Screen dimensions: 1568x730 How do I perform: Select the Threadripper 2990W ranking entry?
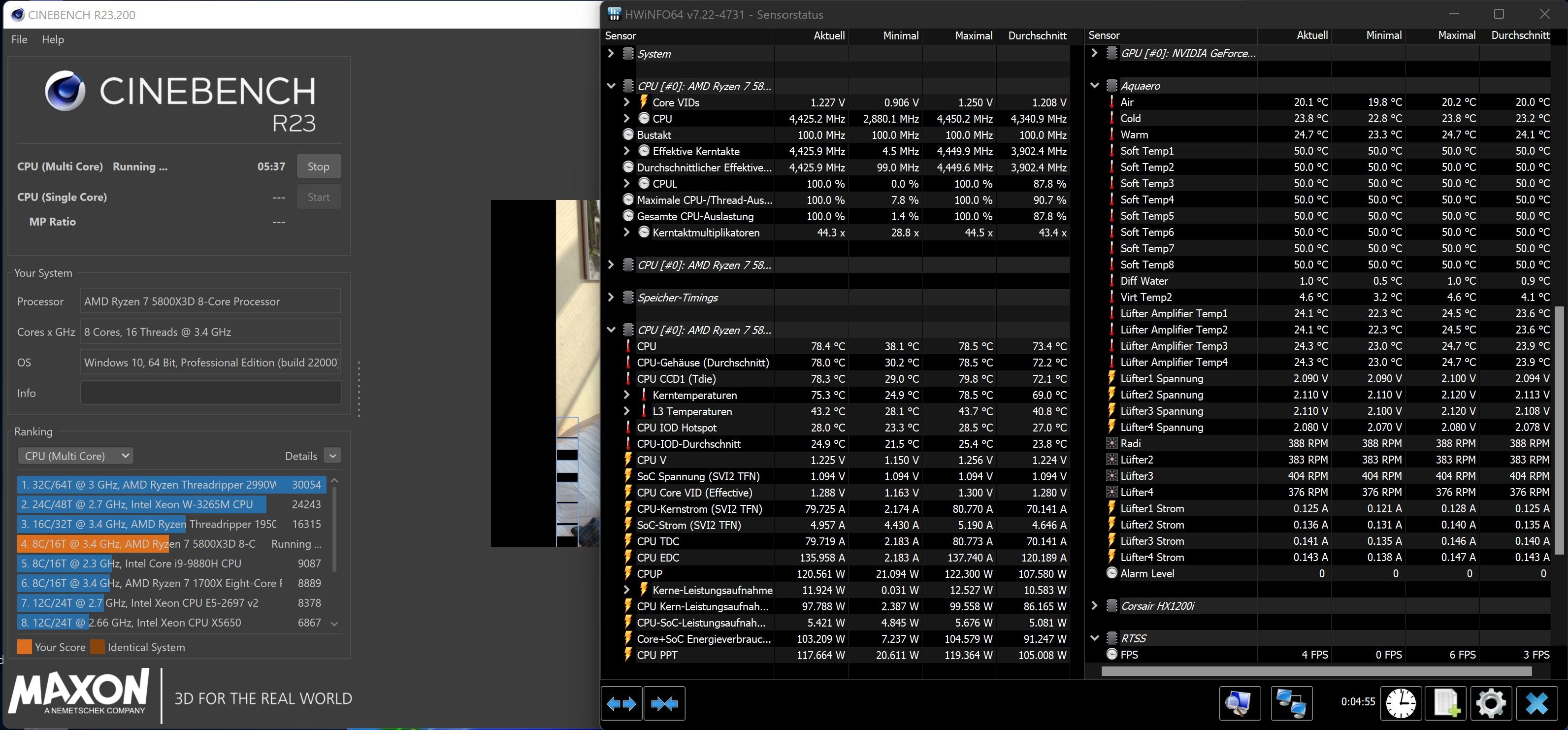(x=172, y=485)
